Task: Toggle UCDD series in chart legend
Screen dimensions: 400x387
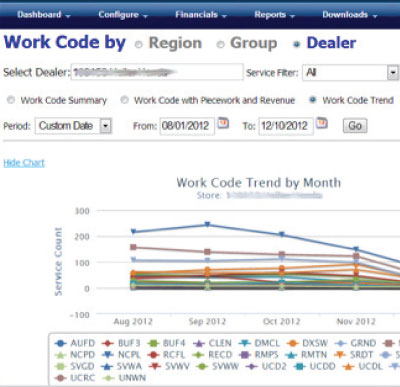Action: point(314,366)
